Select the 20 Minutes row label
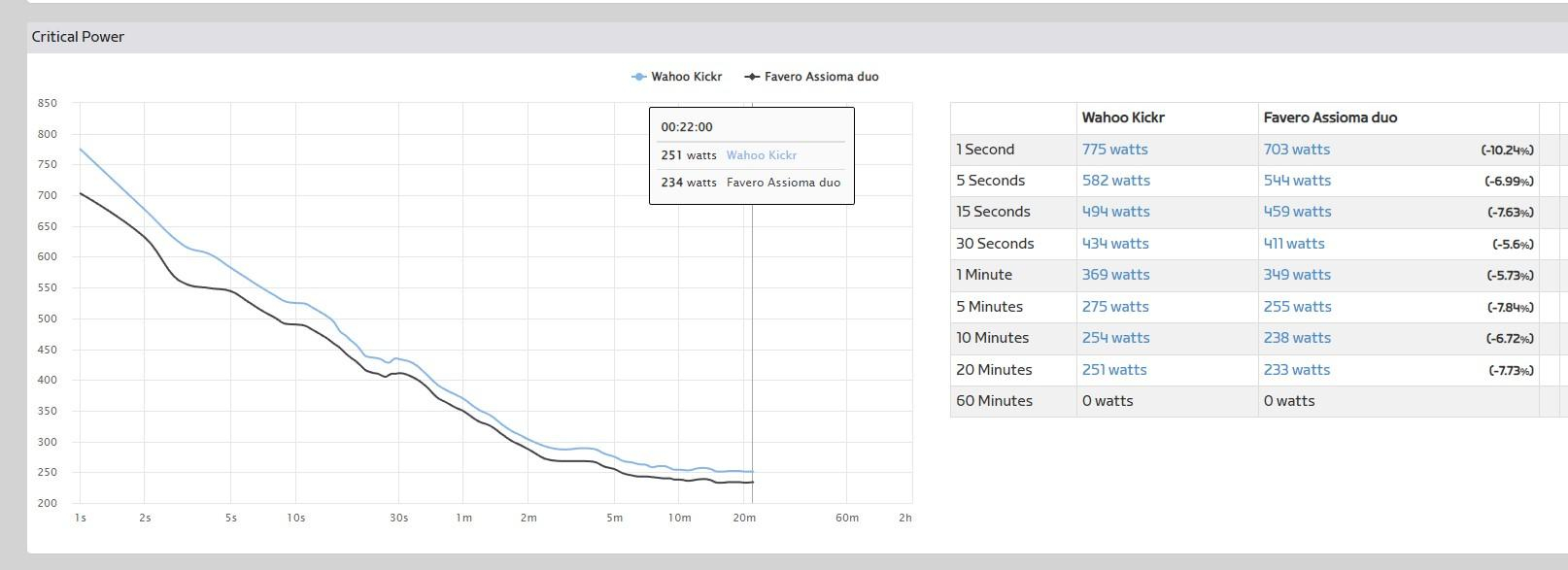Screen dimensions: 1568x570 994,370
